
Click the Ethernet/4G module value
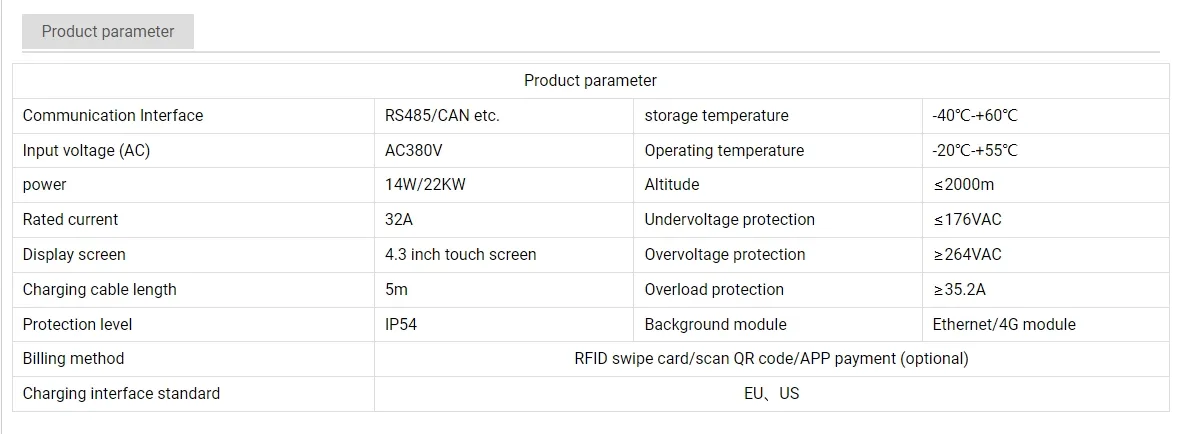click(1004, 325)
